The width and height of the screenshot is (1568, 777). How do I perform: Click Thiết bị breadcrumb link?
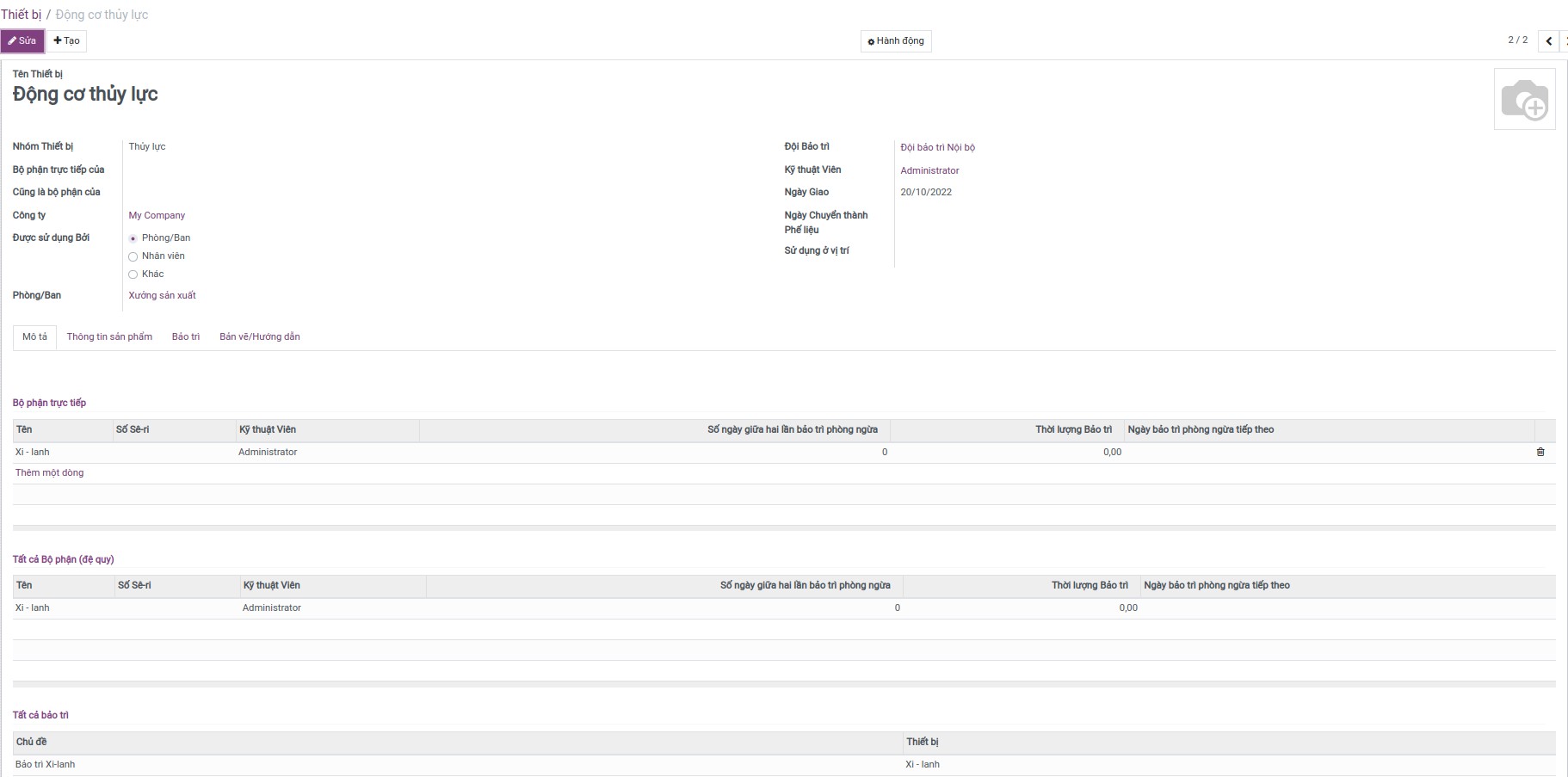click(21, 15)
